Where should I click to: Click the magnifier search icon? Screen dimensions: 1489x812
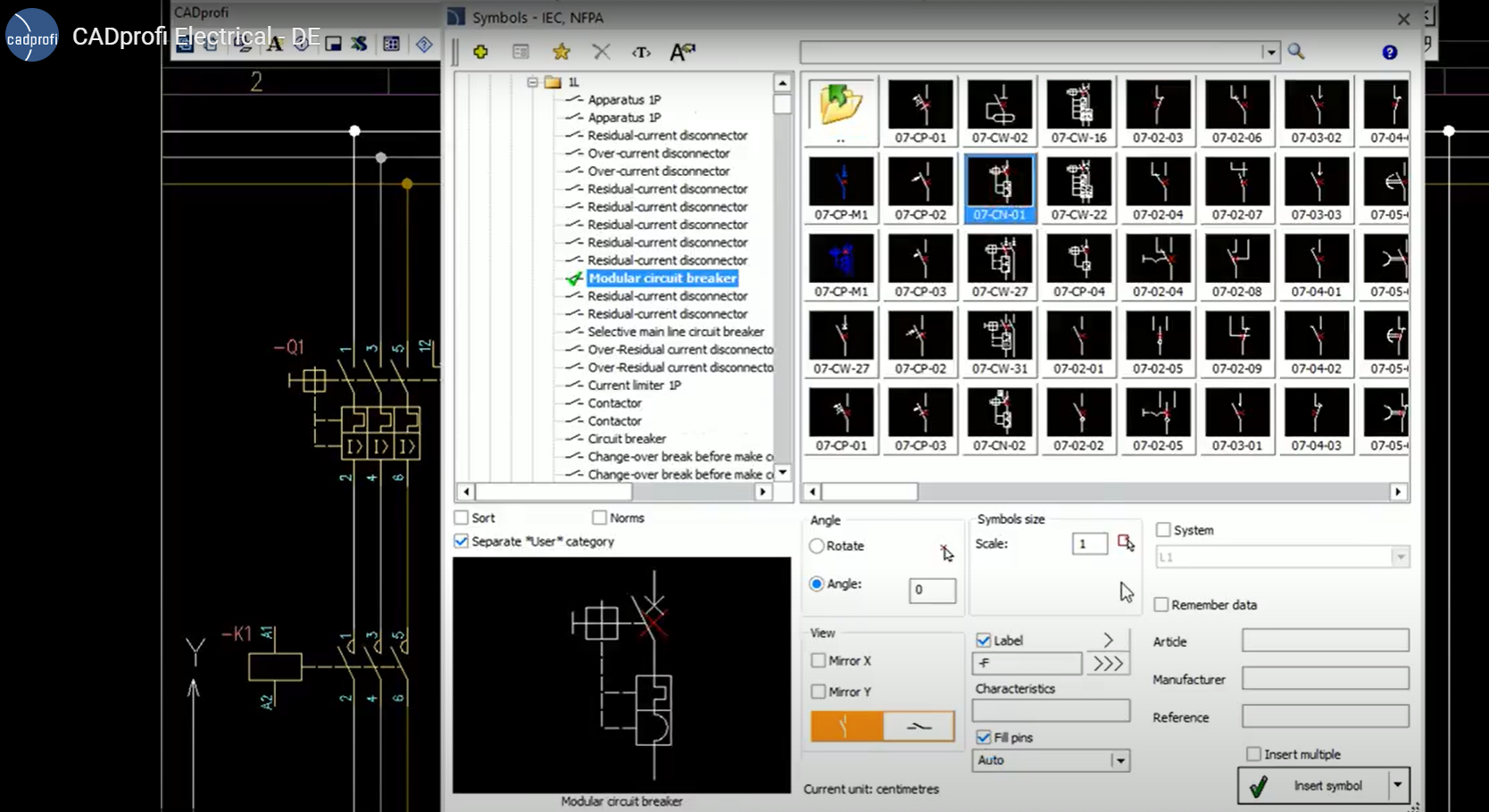coord(1296,52)
